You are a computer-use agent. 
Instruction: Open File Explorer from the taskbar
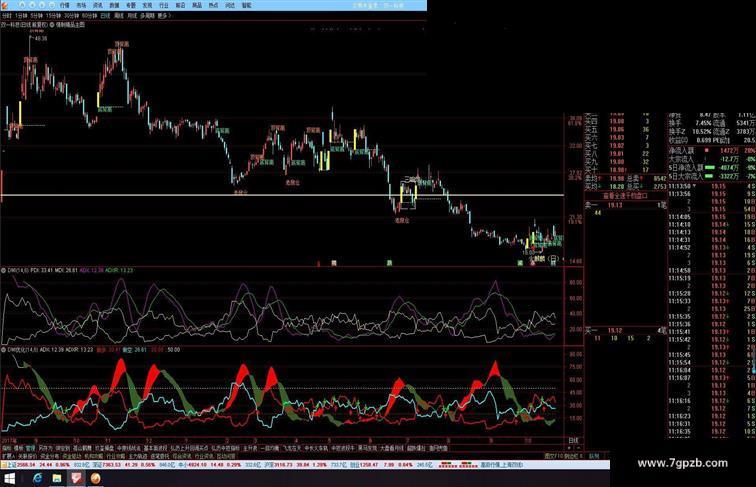[x=56, y=478]
